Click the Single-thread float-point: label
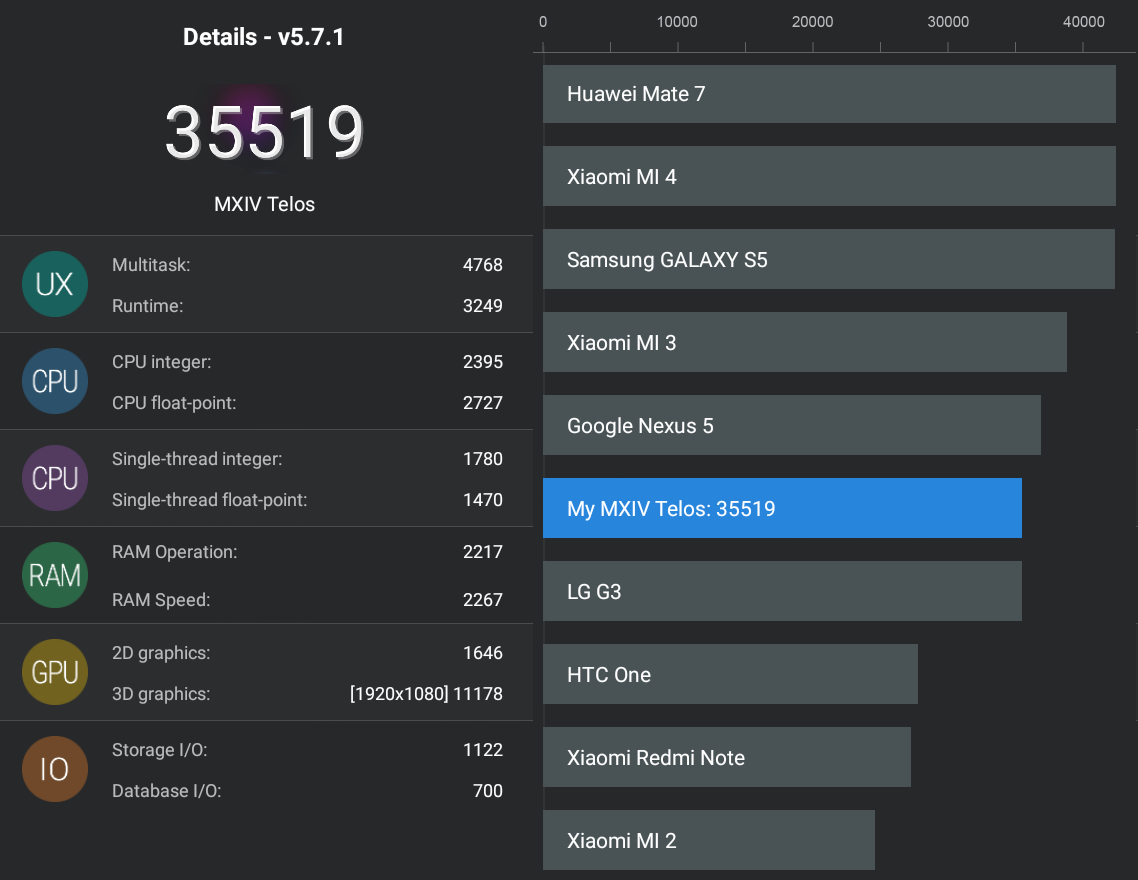The height and width of the screenshot is (880, 1138). tap(210, 500)
